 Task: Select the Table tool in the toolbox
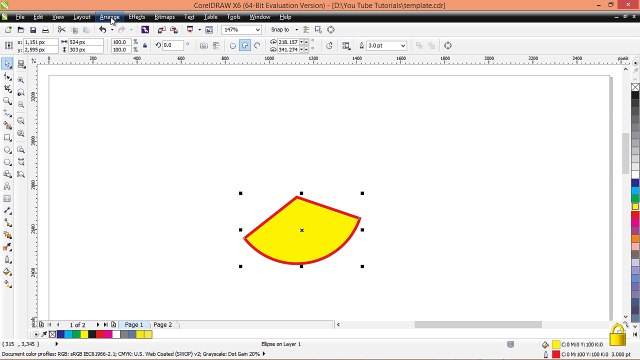point(7,199)
